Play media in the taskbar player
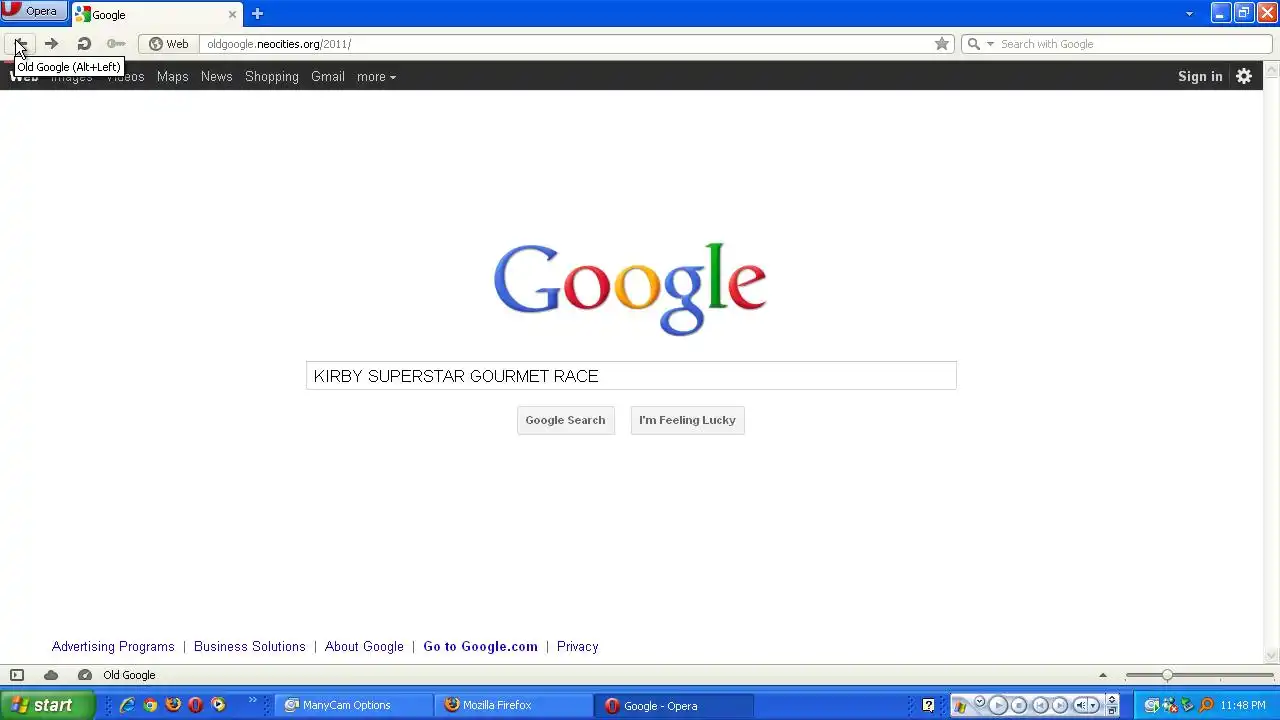Screen dimensions: 1280x720 tap(998, 705)
